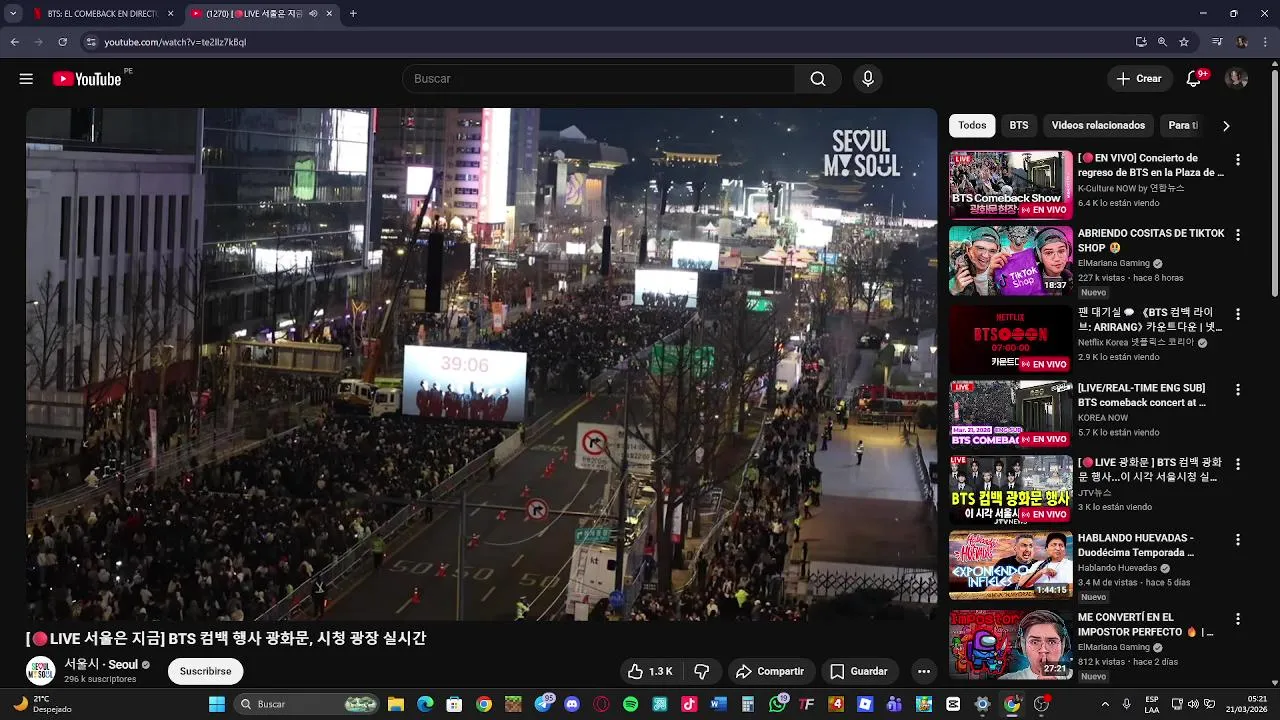Open options for Netflix Korea ARIRANG video
This screenshot has width=1280, height=720.
point(1238,313)
